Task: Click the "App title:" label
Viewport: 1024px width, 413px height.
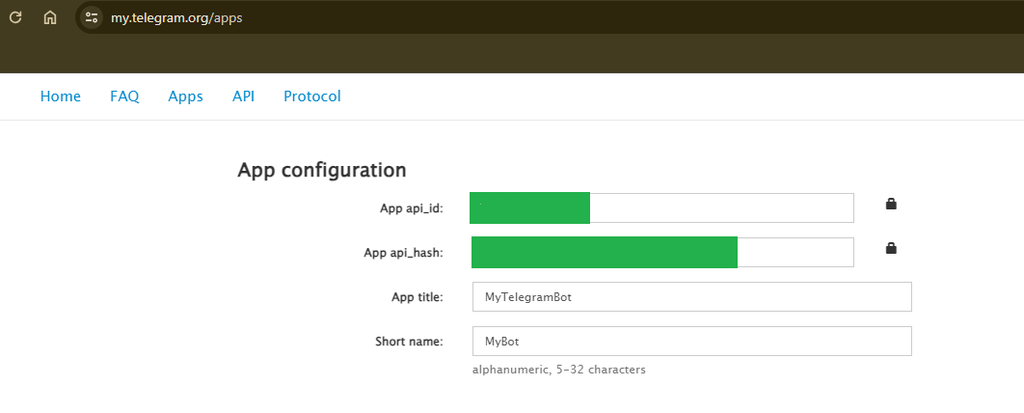Action: 417,297
